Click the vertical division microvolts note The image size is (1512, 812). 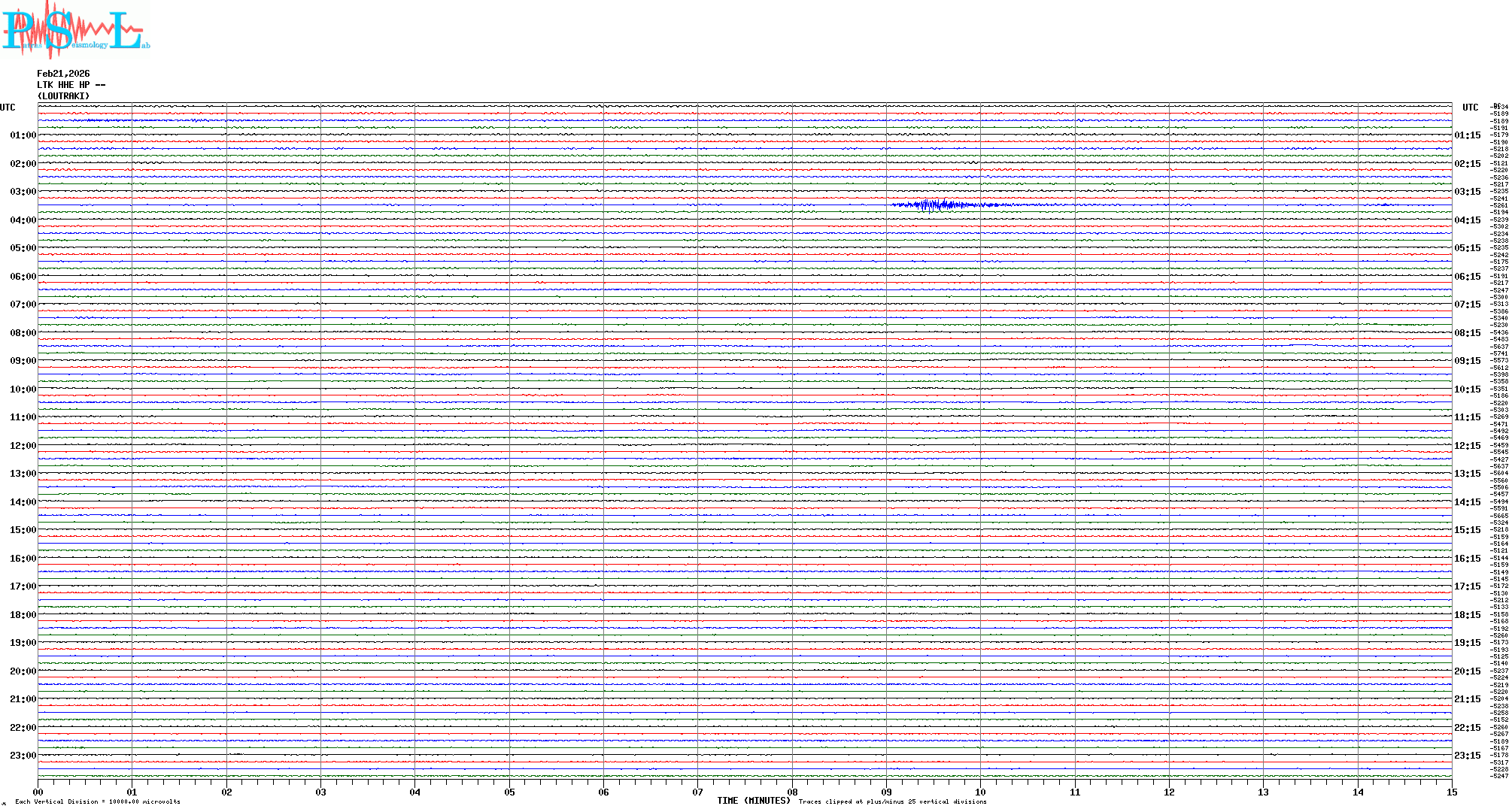click(98, 801)
